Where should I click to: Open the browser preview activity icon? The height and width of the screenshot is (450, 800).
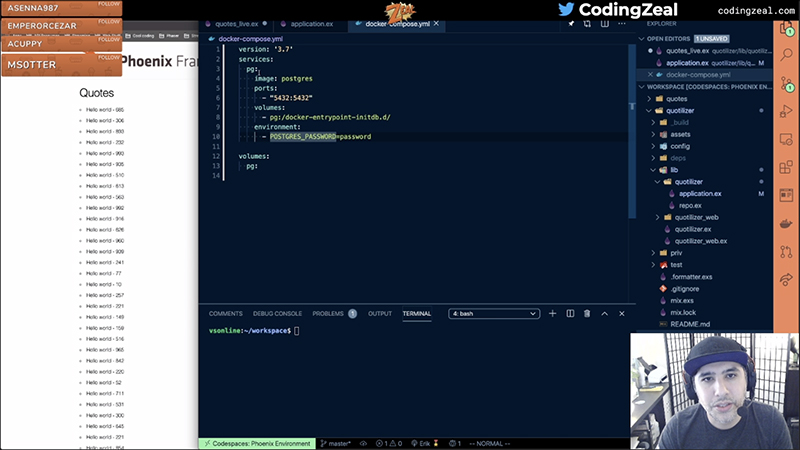coord(786,195)
